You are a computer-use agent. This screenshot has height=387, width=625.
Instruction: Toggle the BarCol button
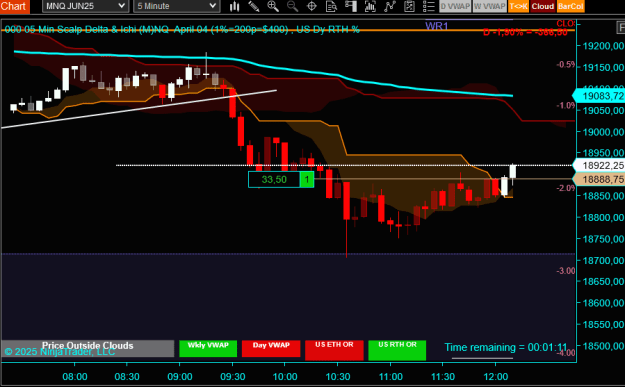pyautogui.click(x=570, y=6)
